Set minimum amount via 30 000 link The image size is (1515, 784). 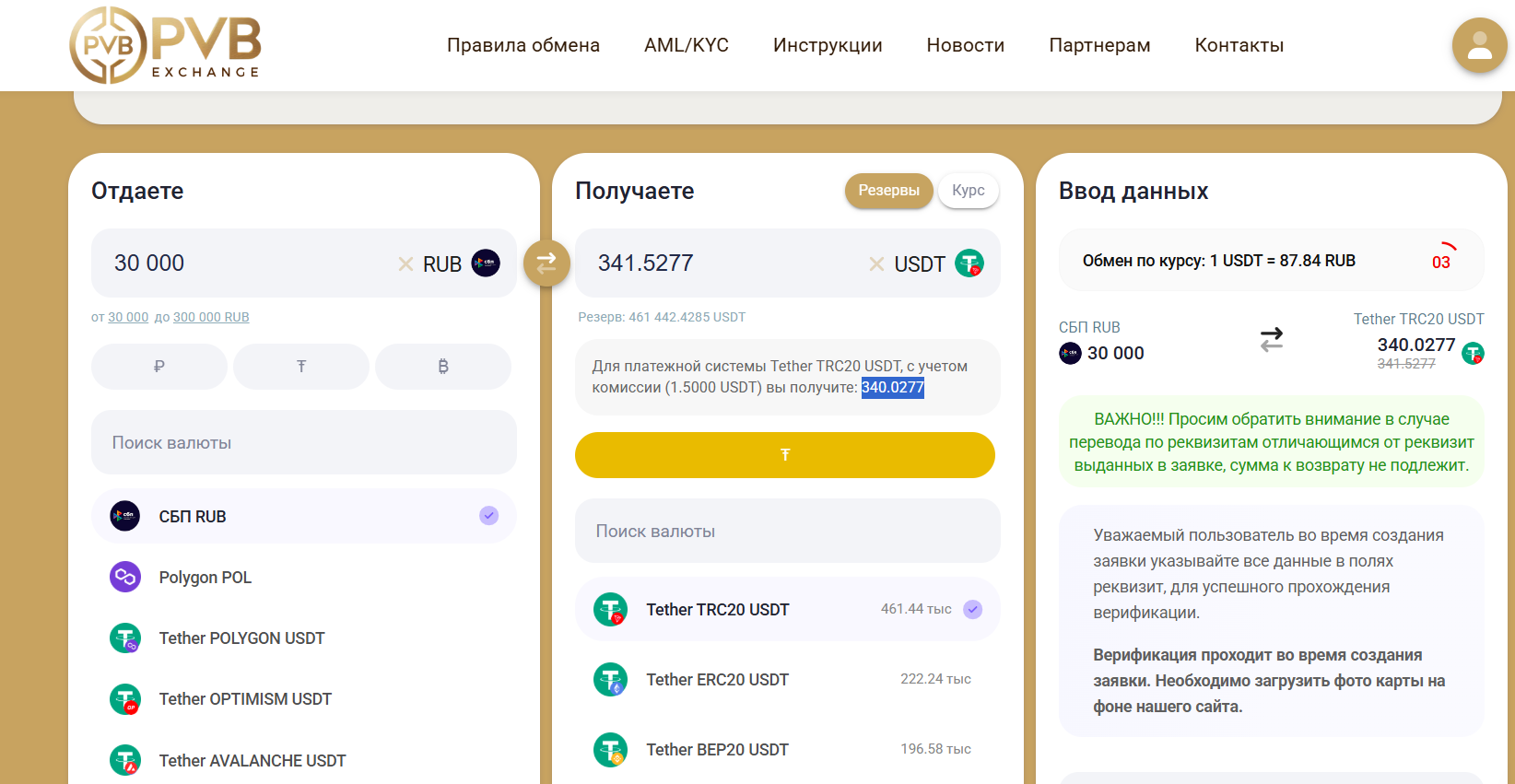pyautogui.click(x=128, y=317)
